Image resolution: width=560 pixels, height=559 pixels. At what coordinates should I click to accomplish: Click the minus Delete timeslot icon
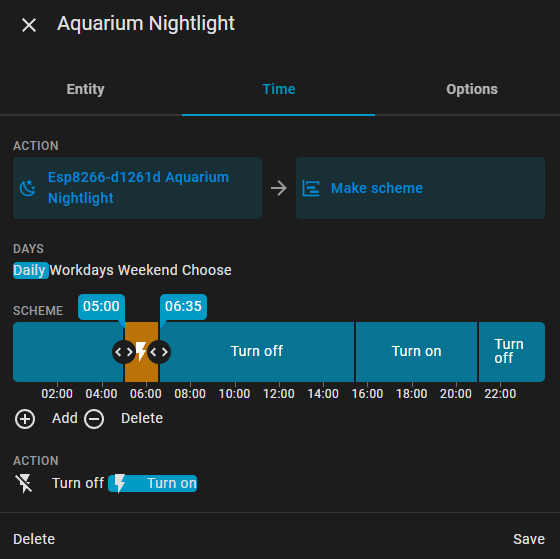pyautogui.click(x=94, y=419)
